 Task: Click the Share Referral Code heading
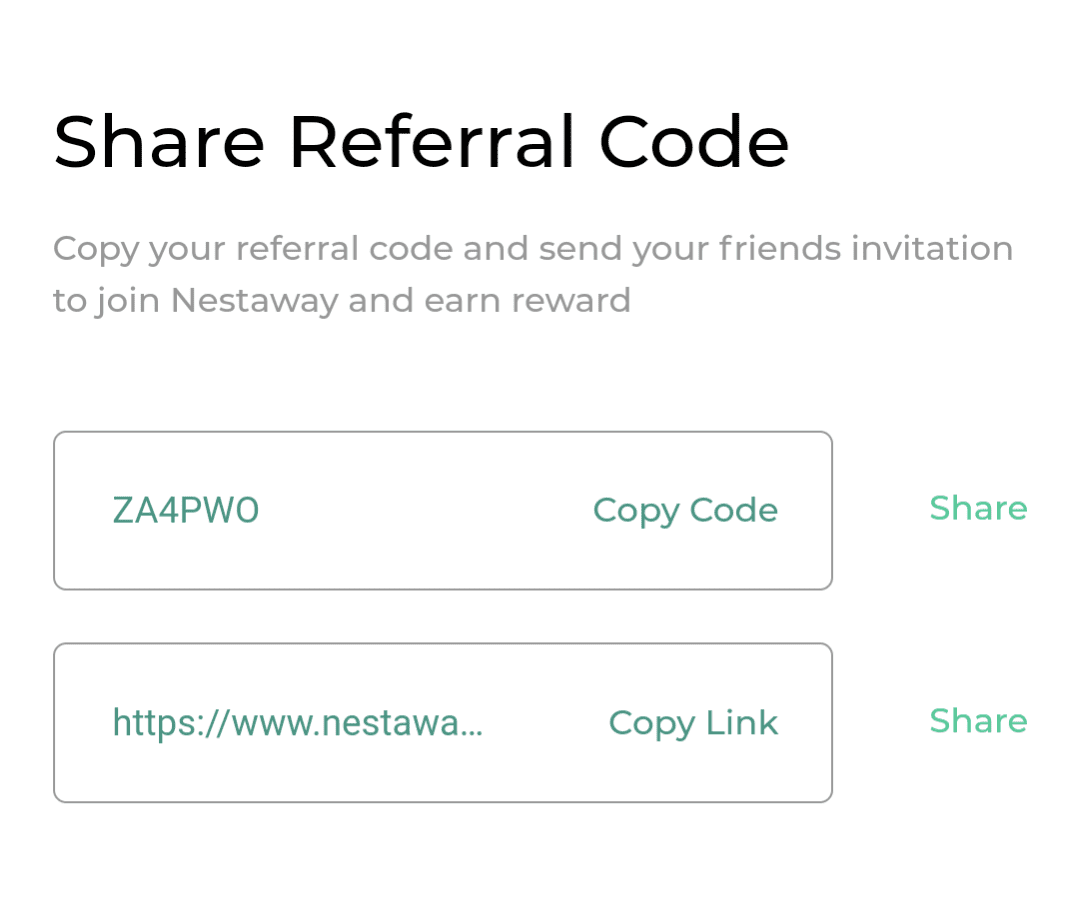(421, 142)
